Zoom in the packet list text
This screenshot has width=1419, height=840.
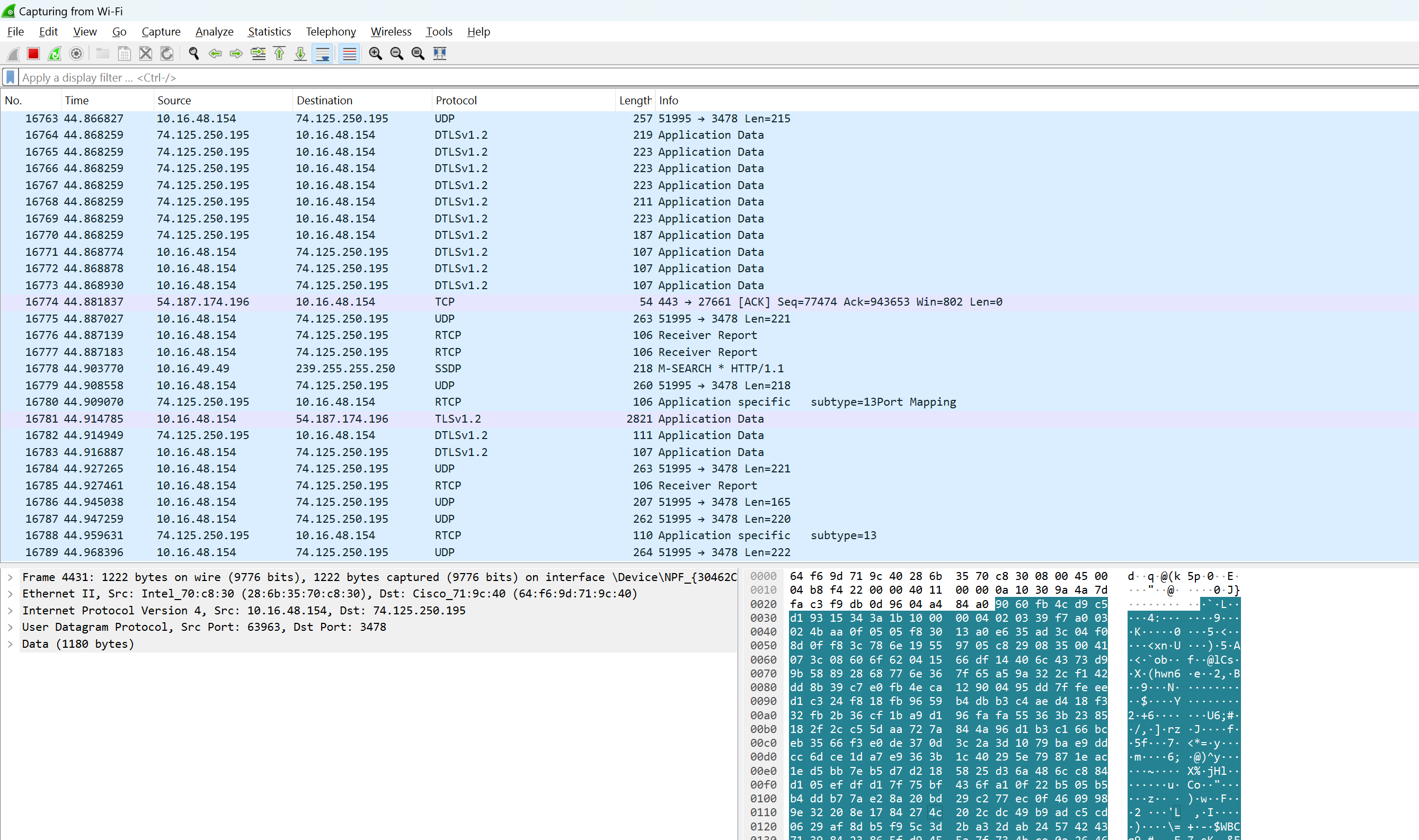(x=376, y=54)
